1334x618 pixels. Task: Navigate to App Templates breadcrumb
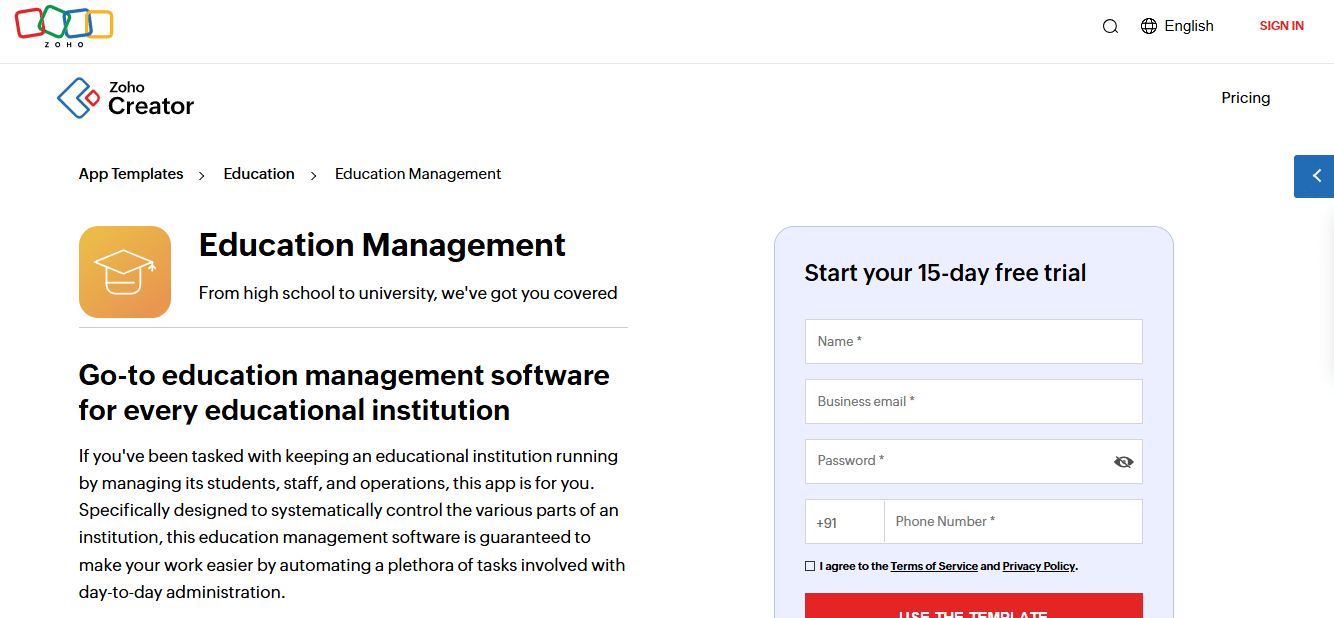pyautogui.click(x=130, y=173)
